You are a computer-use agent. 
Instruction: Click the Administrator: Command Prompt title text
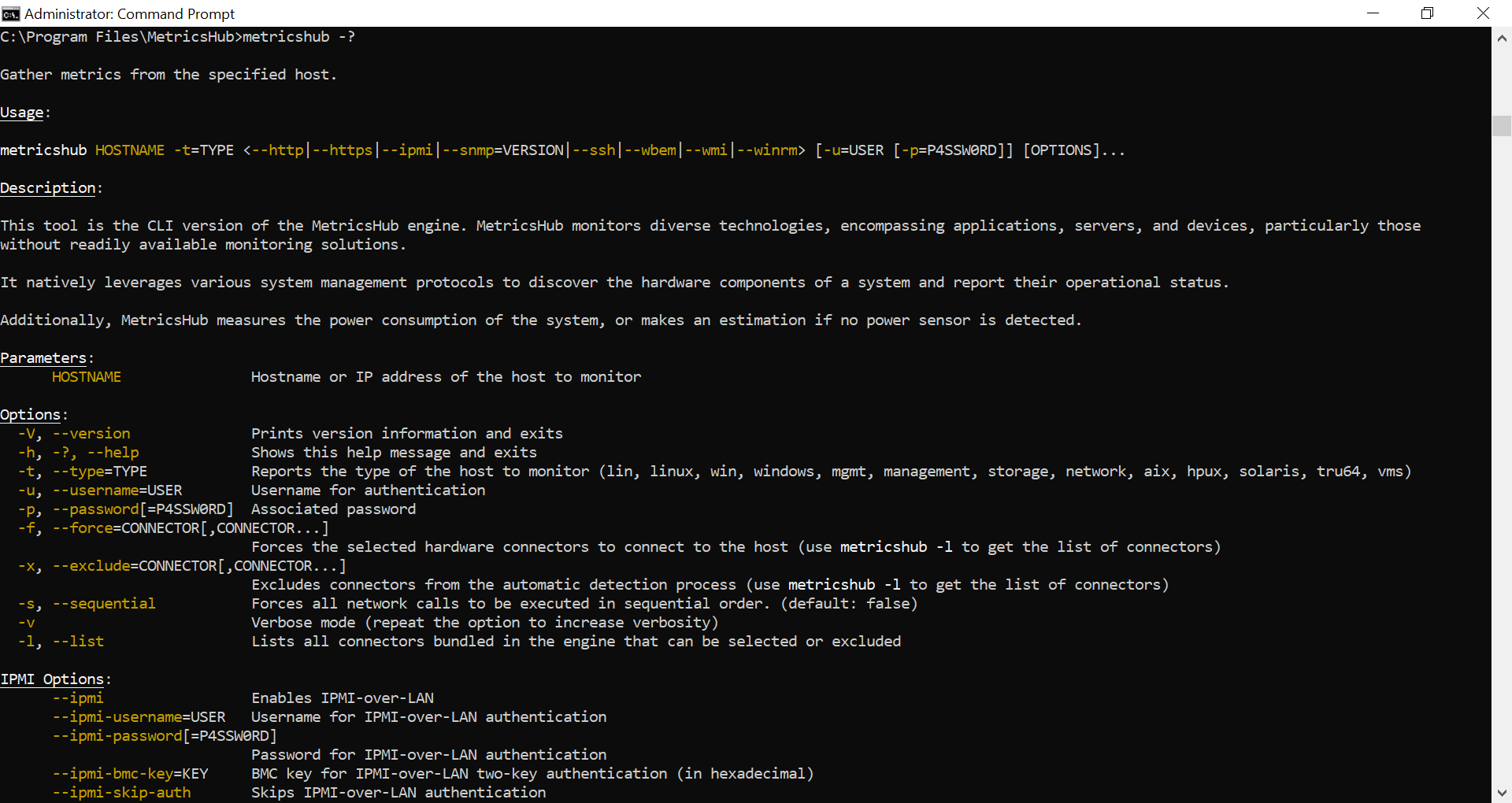point(130,13)
